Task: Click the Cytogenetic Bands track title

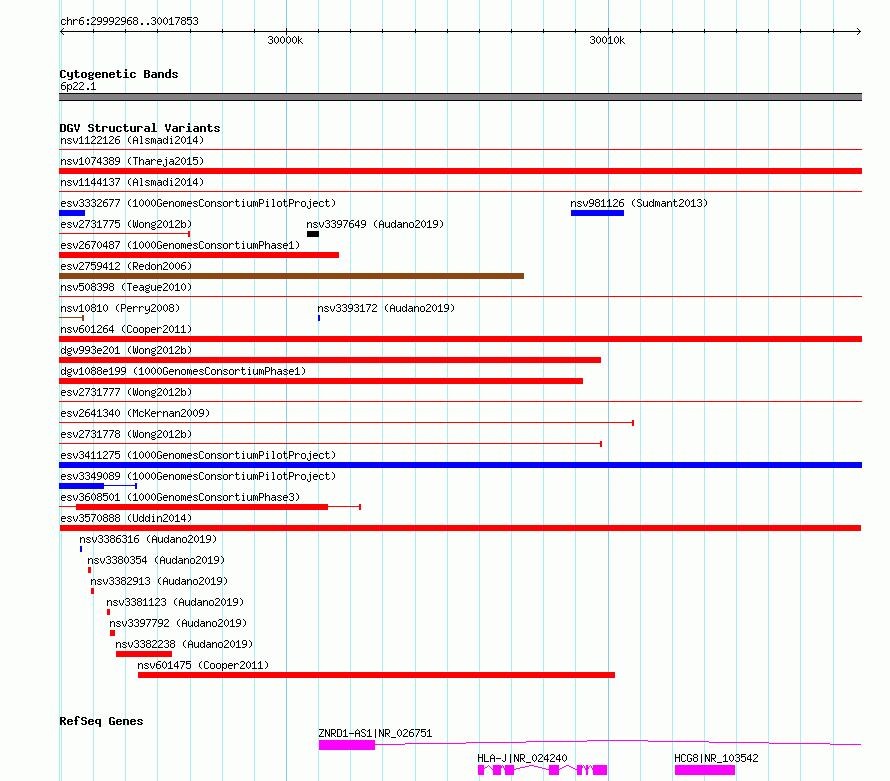Action: click(119, 74)
